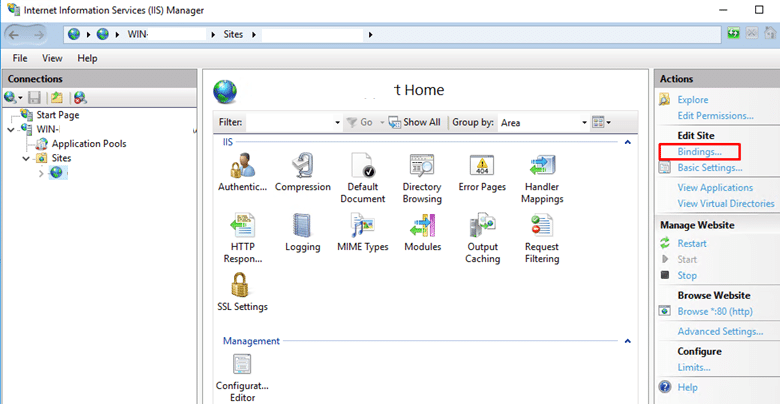
Task: Open Edit Permissions... link
Action: pos(715,115)
